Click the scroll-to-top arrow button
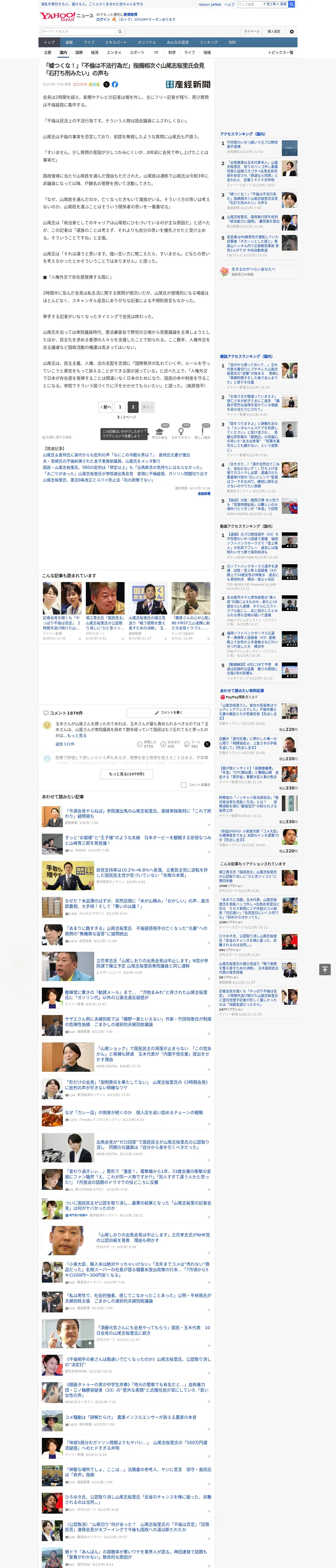336x1568 pixels. (x=324, y=969)
